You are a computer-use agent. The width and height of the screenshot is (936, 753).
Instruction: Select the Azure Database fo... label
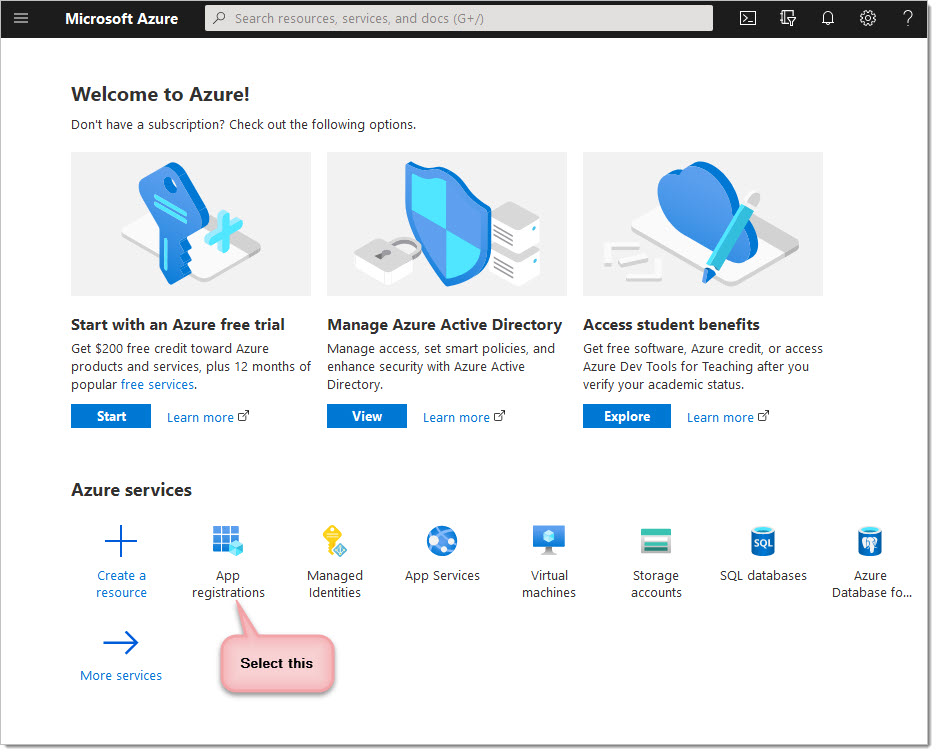[x=872, y=584]
